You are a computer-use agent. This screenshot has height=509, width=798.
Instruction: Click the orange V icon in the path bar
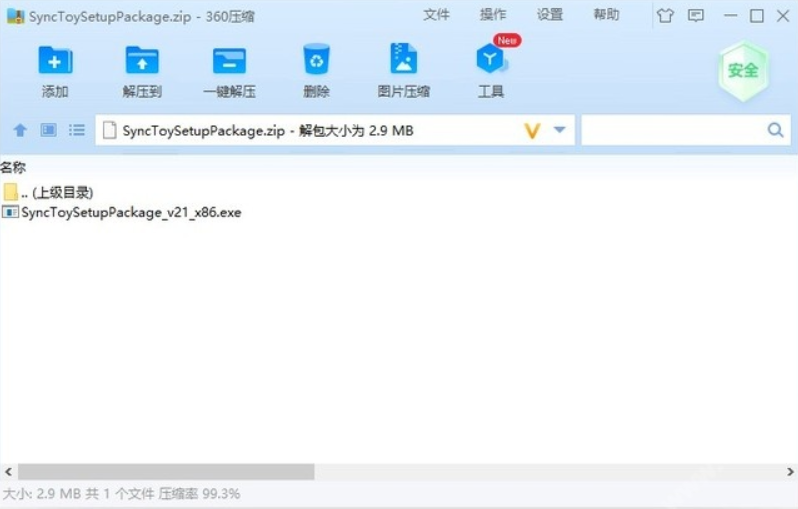(x=532, y=131)
